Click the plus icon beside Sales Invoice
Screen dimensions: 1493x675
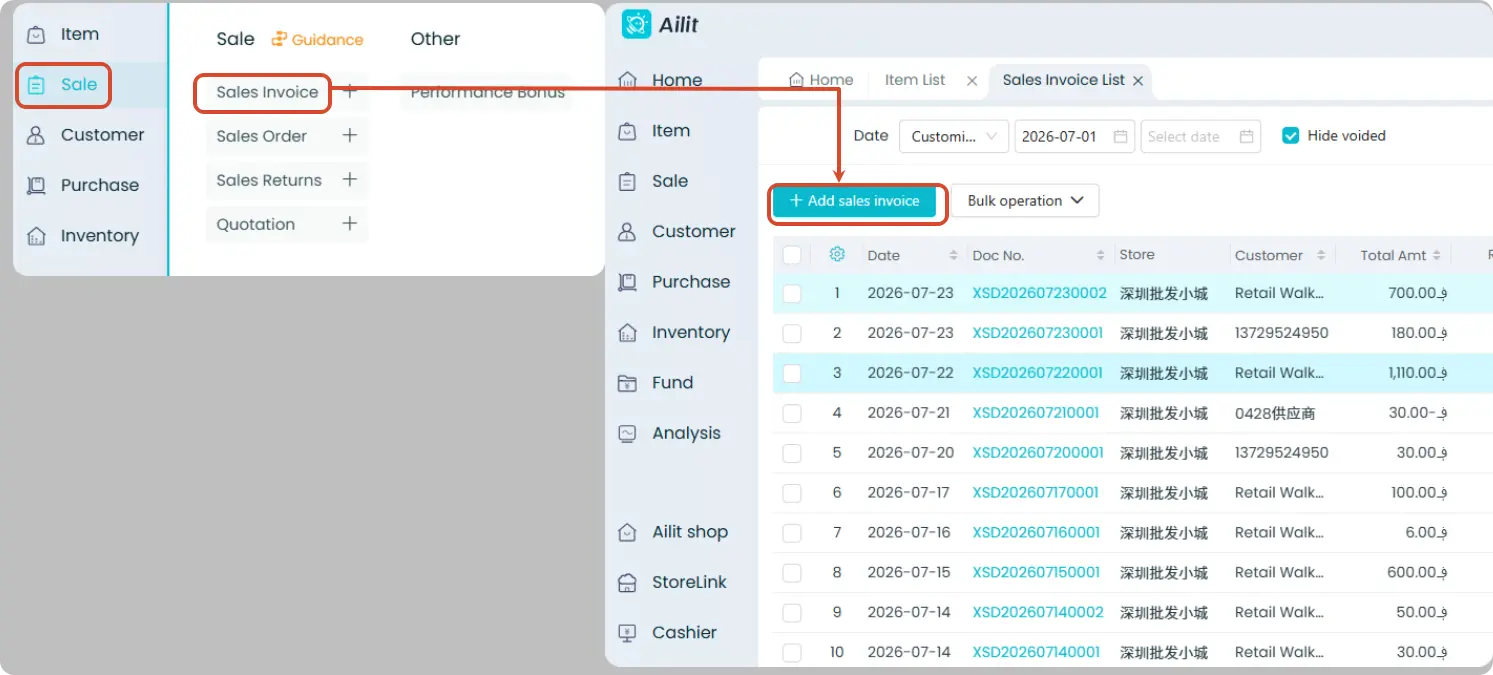[350, 91]
